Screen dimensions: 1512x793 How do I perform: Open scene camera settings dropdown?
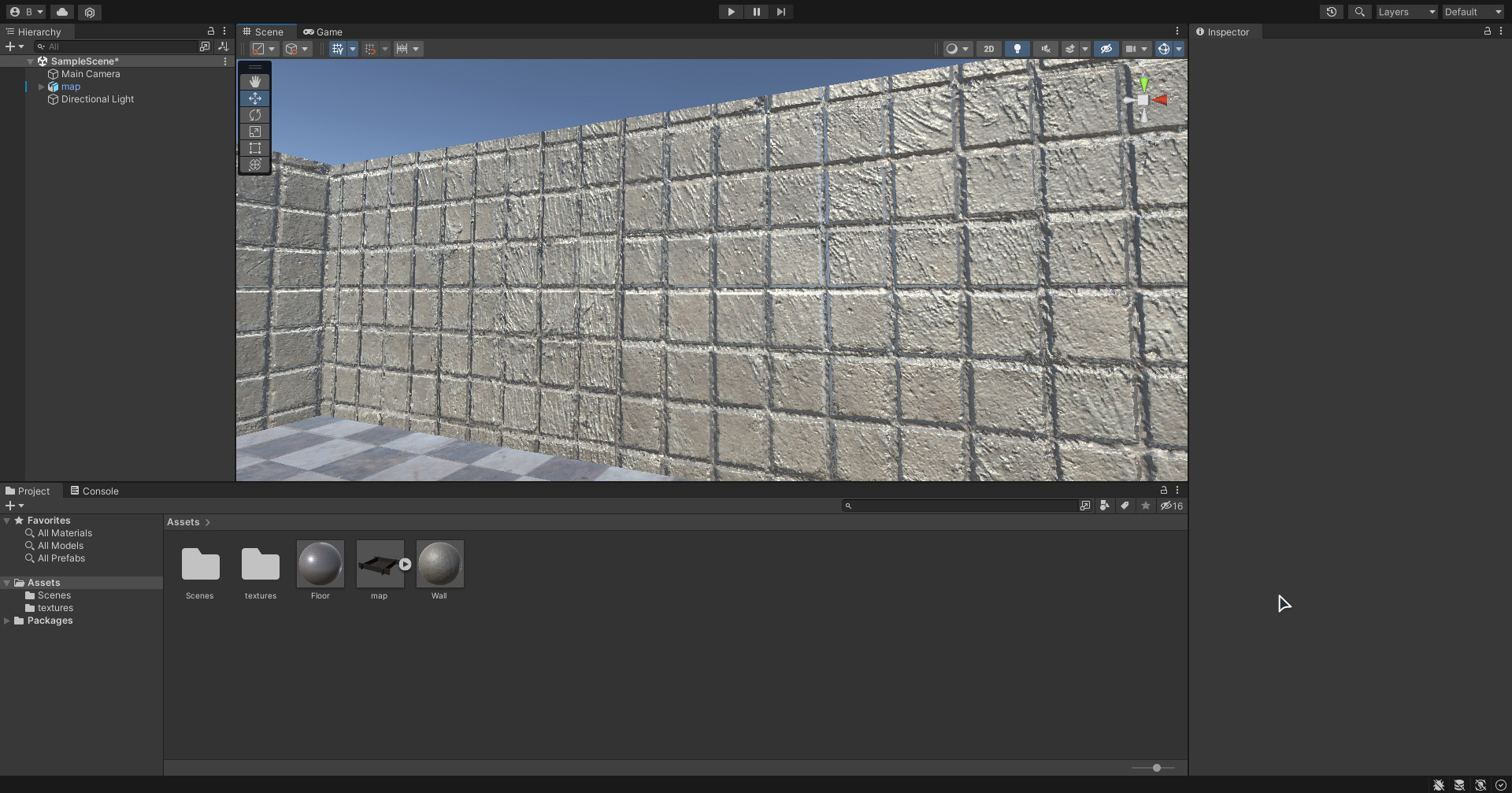click(x=1137, y=49)
